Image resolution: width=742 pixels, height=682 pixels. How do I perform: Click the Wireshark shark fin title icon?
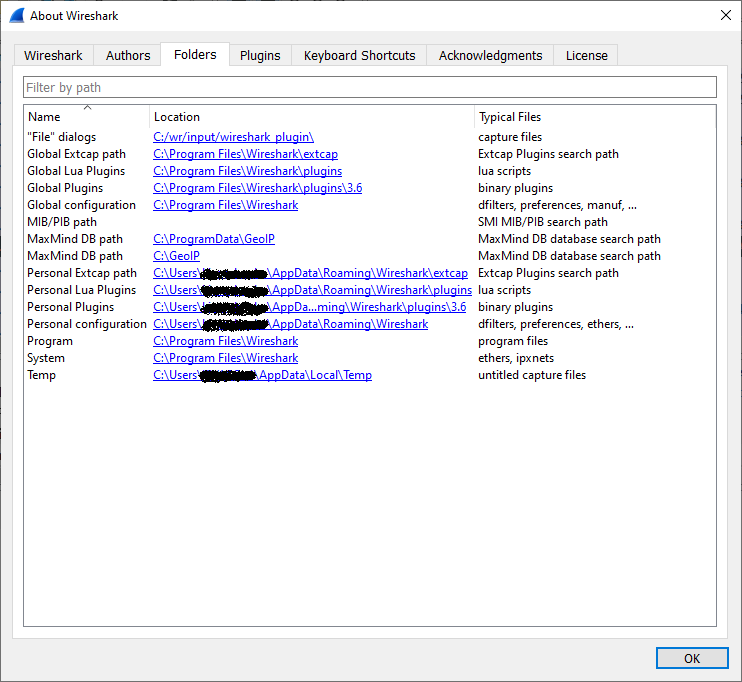pos(17,16)
